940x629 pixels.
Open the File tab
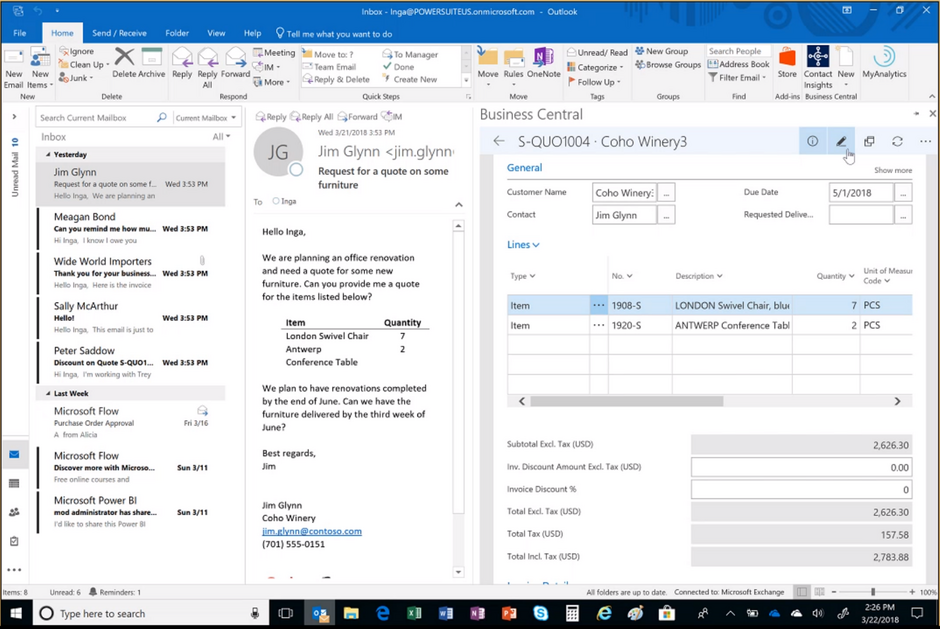20,33
